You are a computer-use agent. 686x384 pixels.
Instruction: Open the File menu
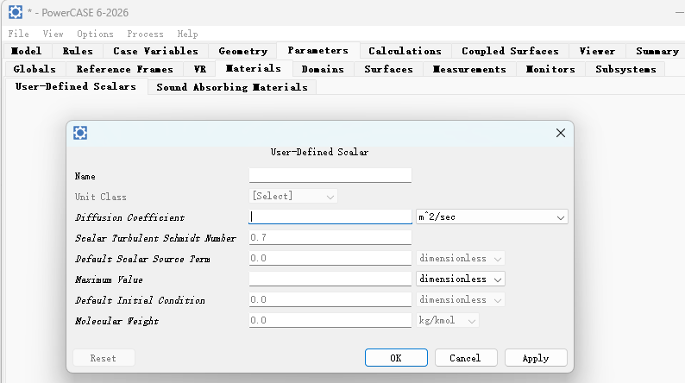pyautogui.click(x=18, y=34)
